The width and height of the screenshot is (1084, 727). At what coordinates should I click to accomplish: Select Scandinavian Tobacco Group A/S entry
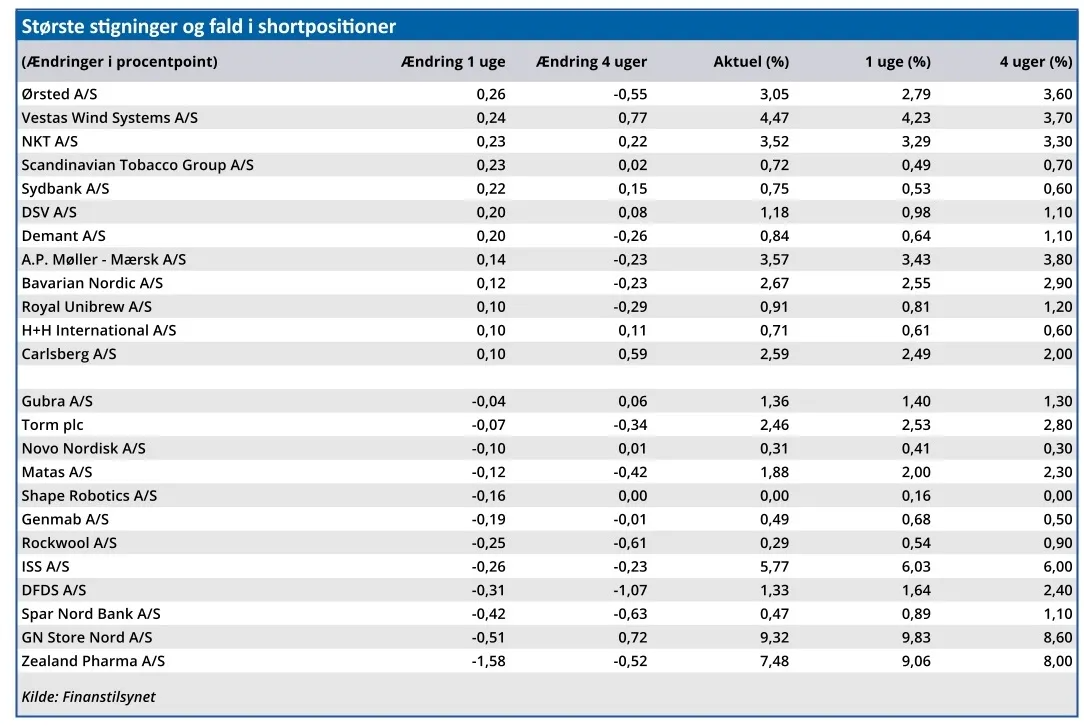coord(137,165)
